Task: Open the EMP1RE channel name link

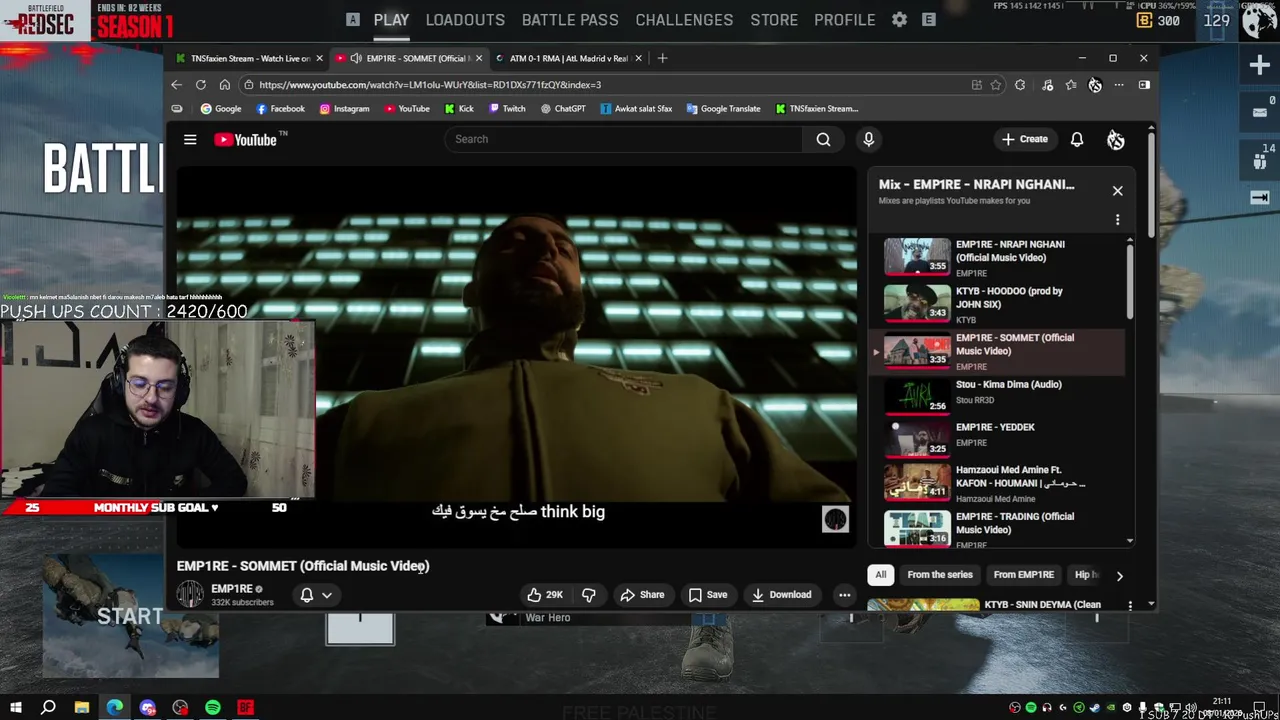Action: 231,589
